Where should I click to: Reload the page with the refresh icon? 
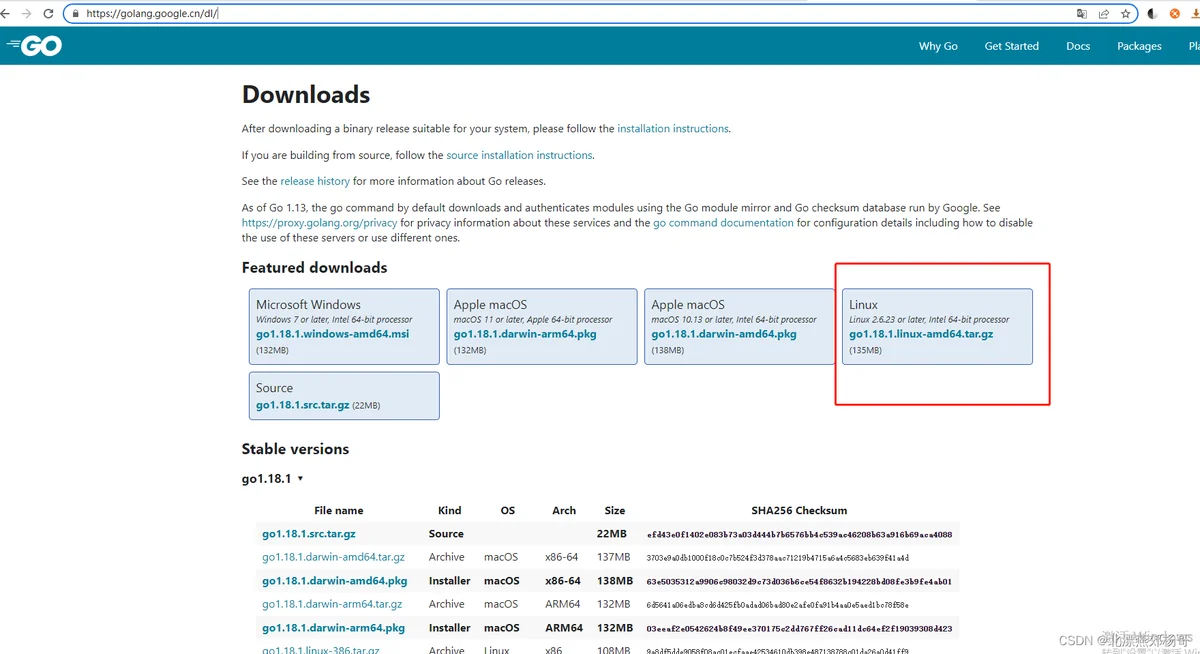pos(48,14)
